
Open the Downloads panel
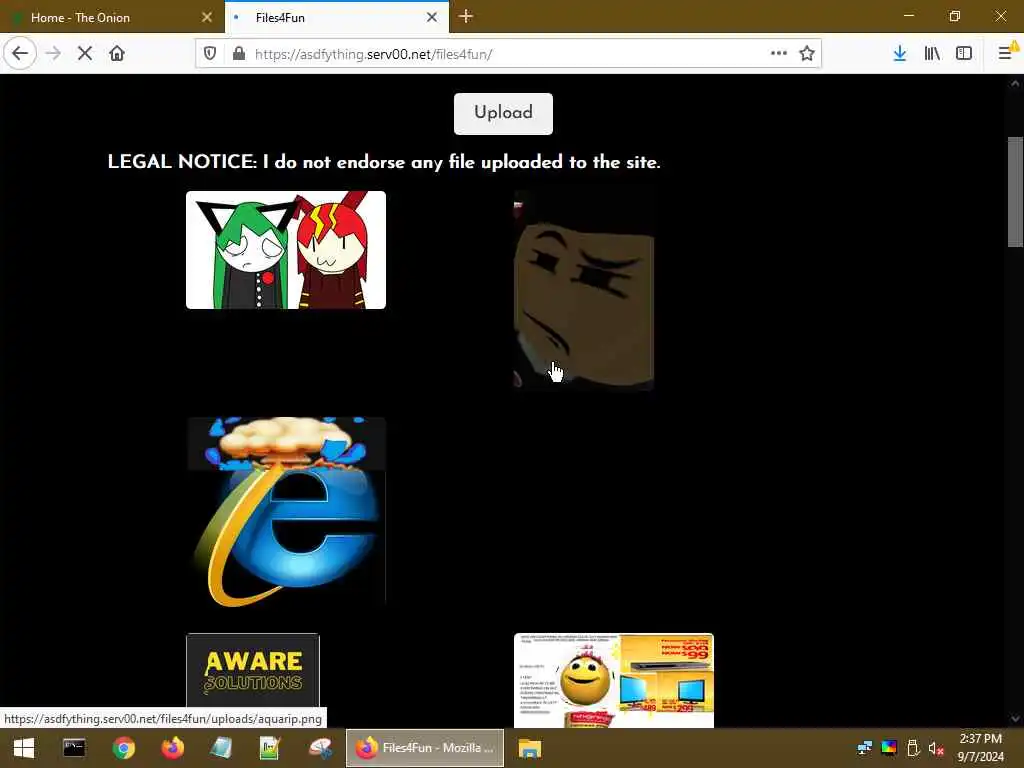click(900, 54)
